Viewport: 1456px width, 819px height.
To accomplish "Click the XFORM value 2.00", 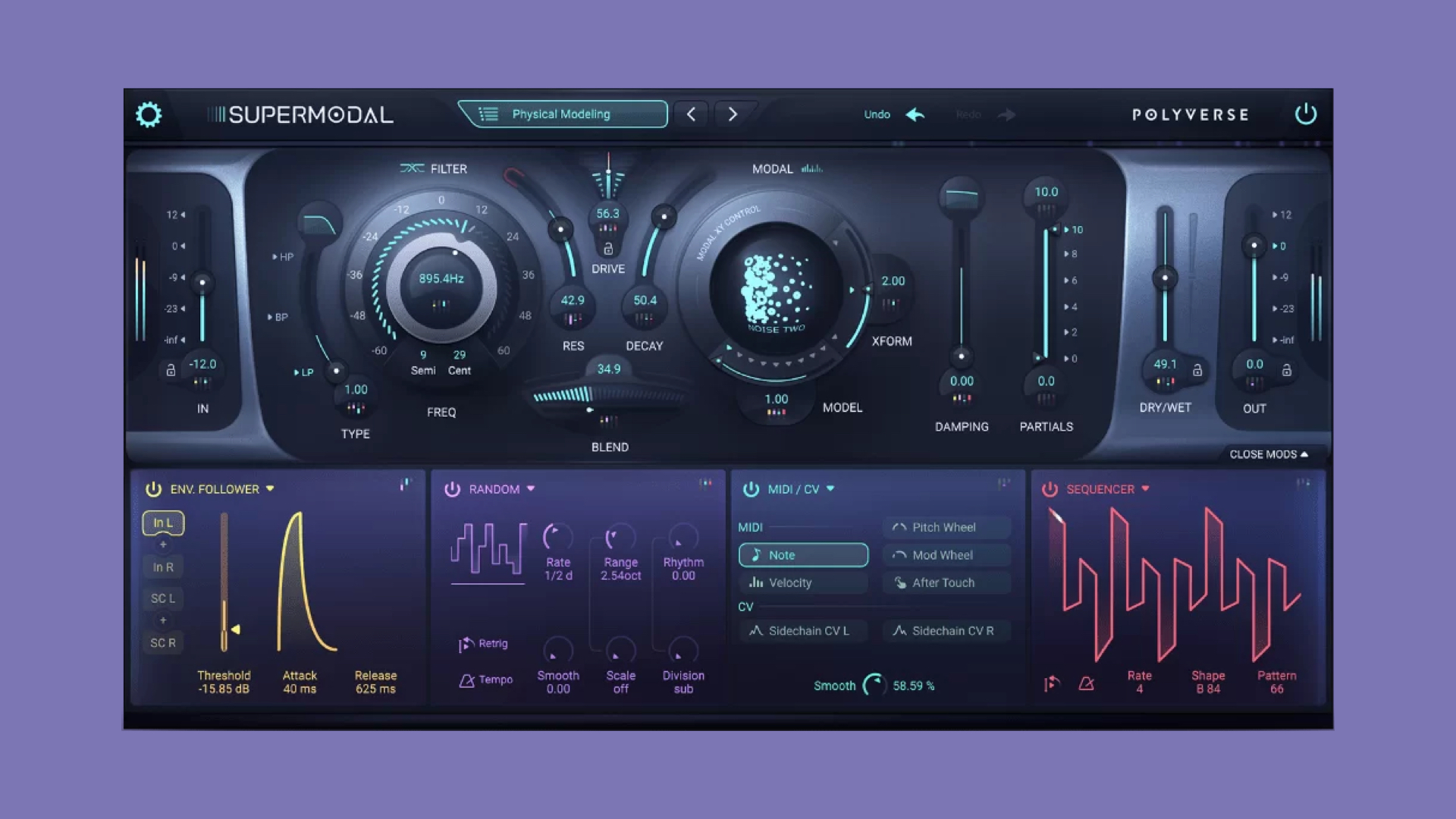I will [893, 281].
